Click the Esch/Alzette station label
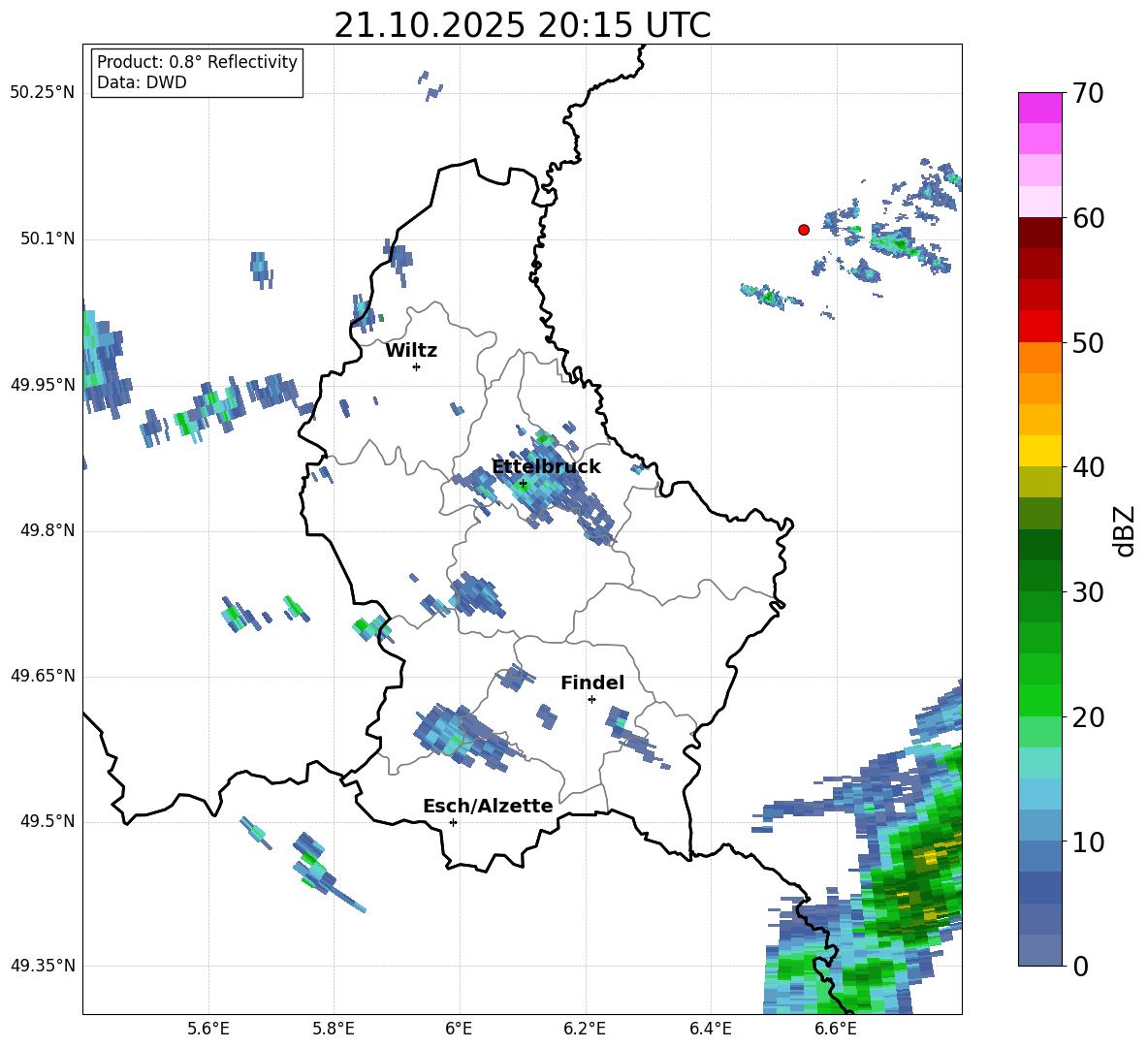 (x=488, y=806)
